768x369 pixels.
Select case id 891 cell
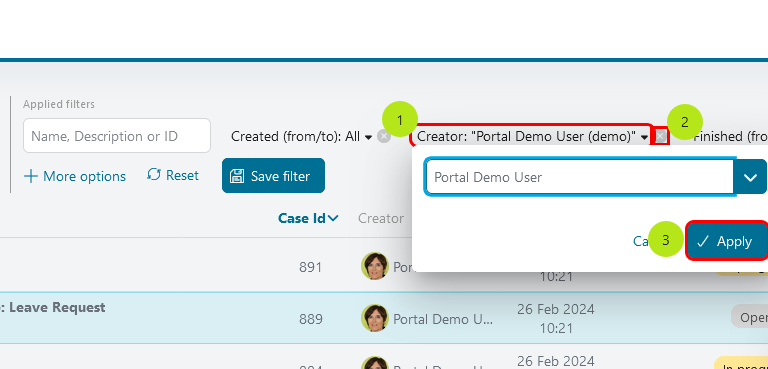coord(311,267)
